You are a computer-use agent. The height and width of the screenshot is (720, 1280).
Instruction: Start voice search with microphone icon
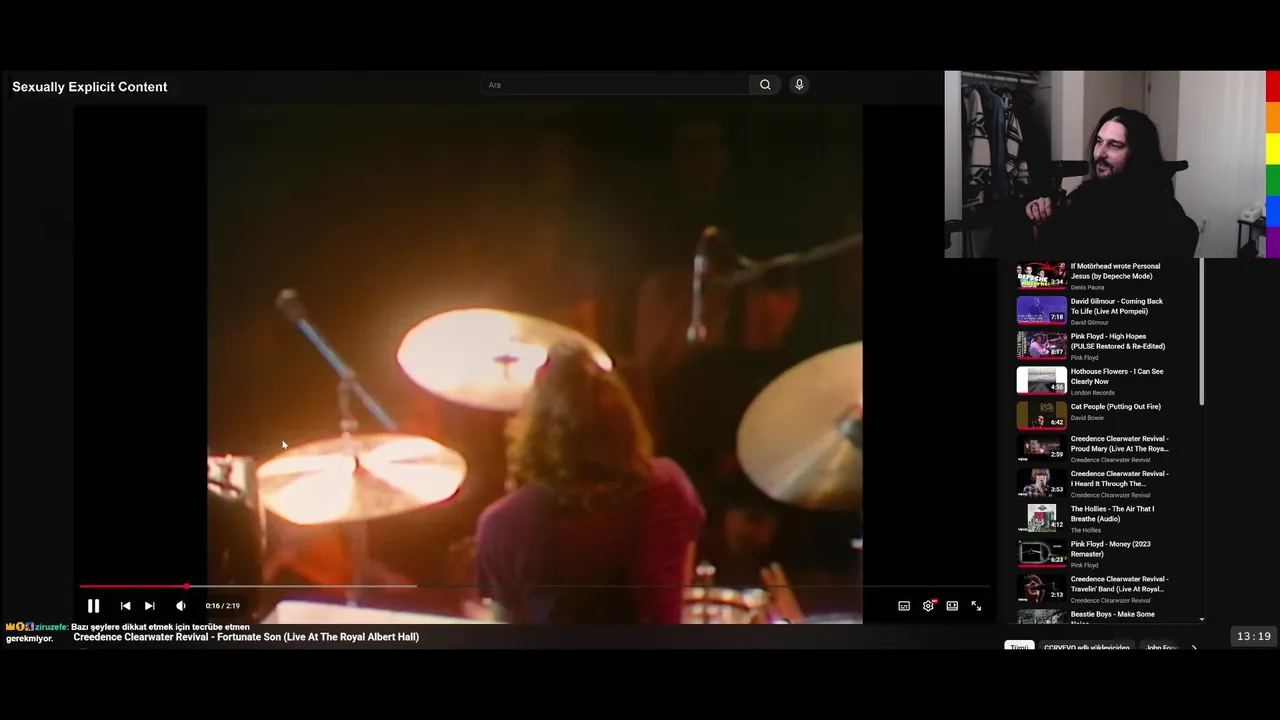(x=799, y=85)
